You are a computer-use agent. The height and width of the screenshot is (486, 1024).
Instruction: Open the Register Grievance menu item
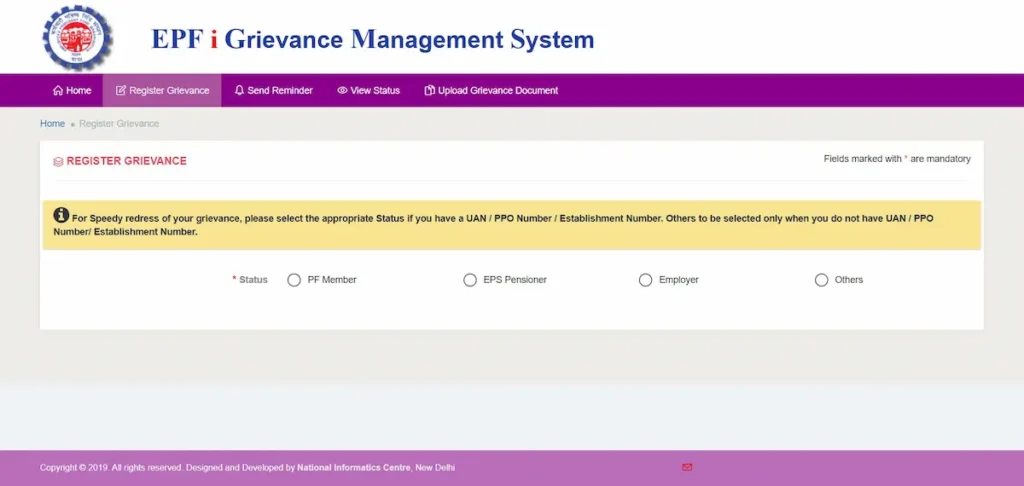coord(162,90)
